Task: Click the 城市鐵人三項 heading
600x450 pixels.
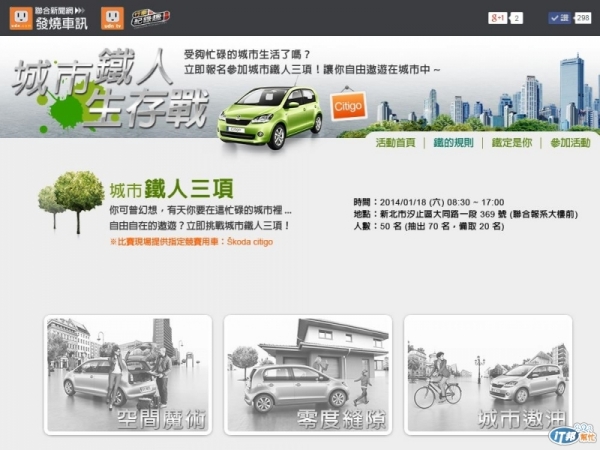Action: pos(171,189)
